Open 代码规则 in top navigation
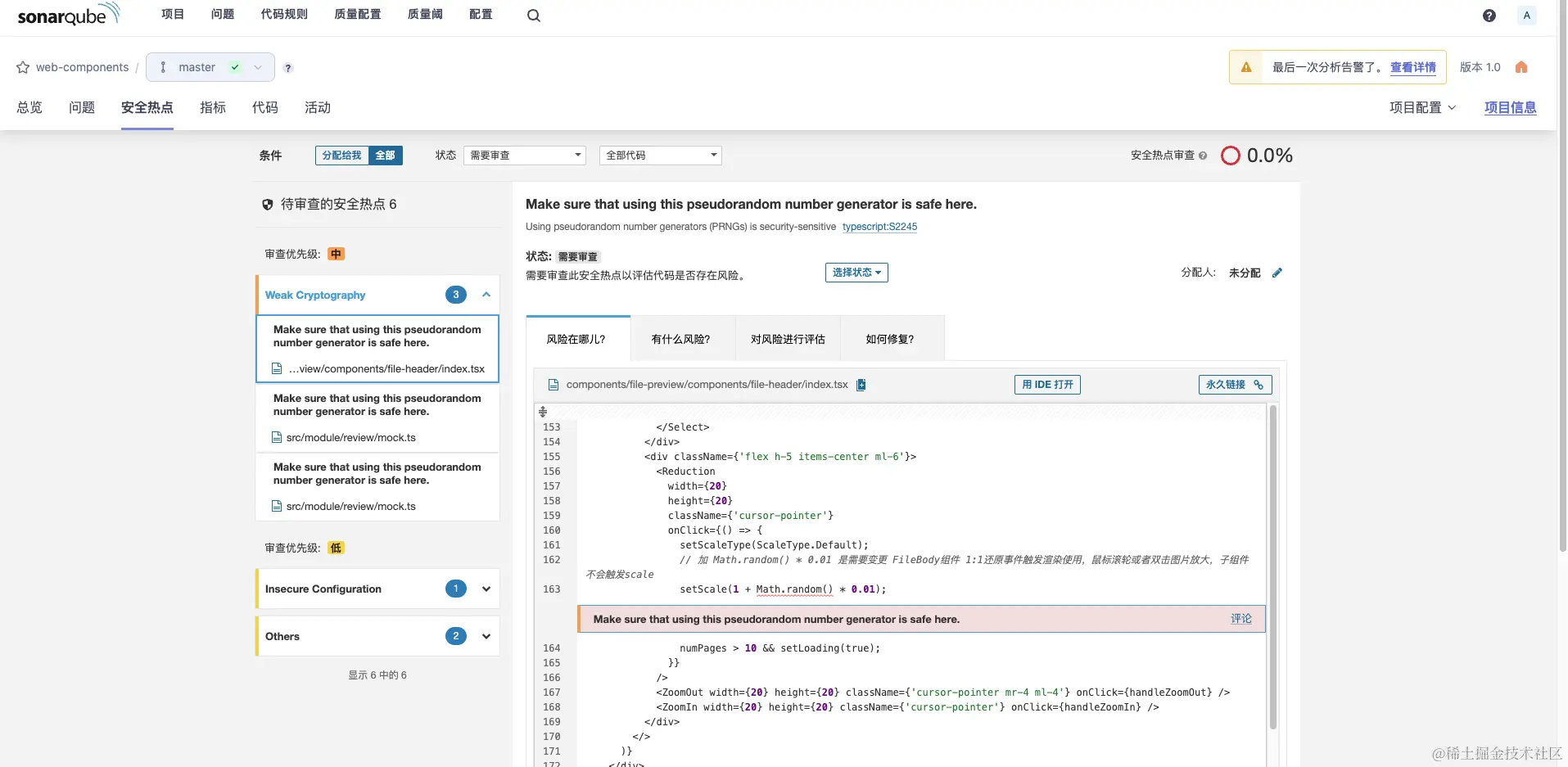This screenshot has height=767, width=1568. (x=284, y=15)
